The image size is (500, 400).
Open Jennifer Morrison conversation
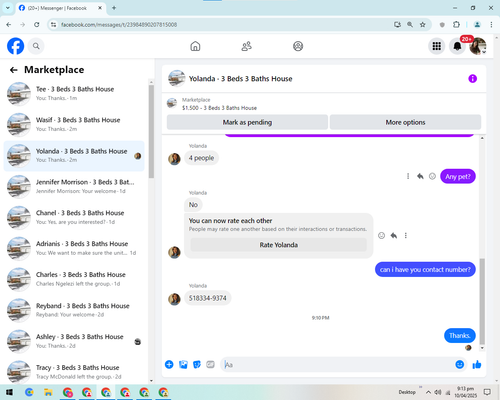74,186
